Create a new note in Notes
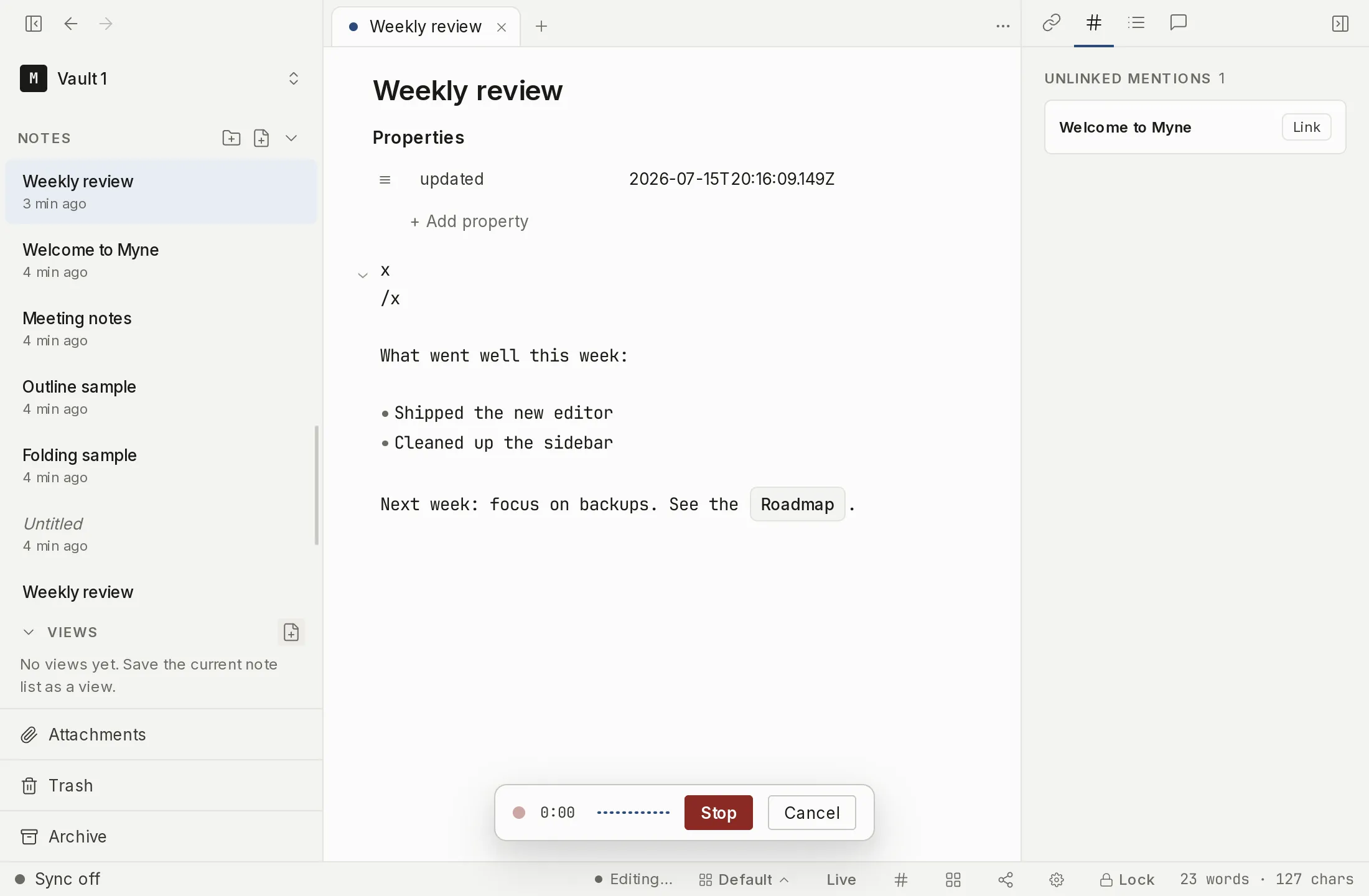The height and width of the screenshot is (896, 1369). pos(261,138)
